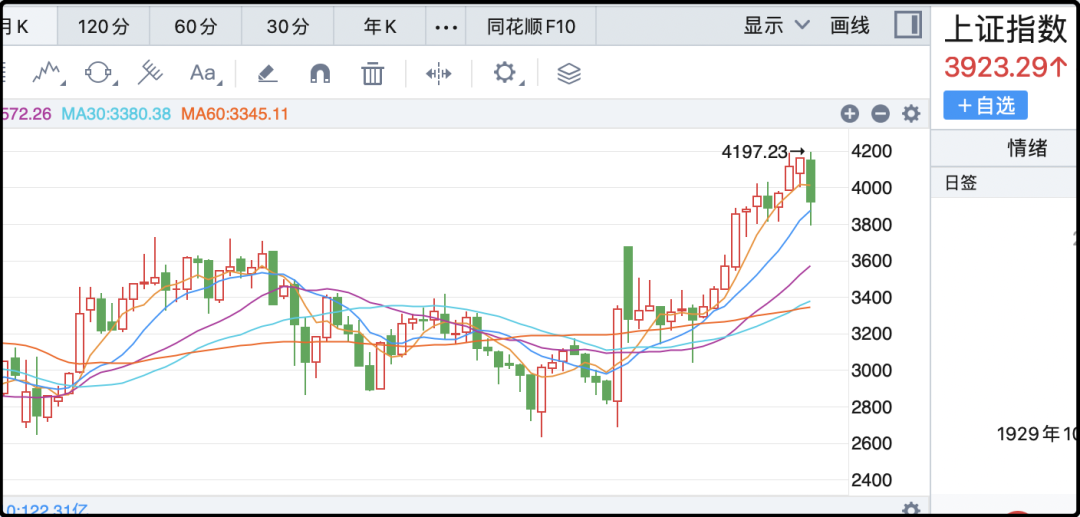The image size is (1080, 517).
Task: Select the pitchfork channel line tool
Action: [x=150, y=73]
